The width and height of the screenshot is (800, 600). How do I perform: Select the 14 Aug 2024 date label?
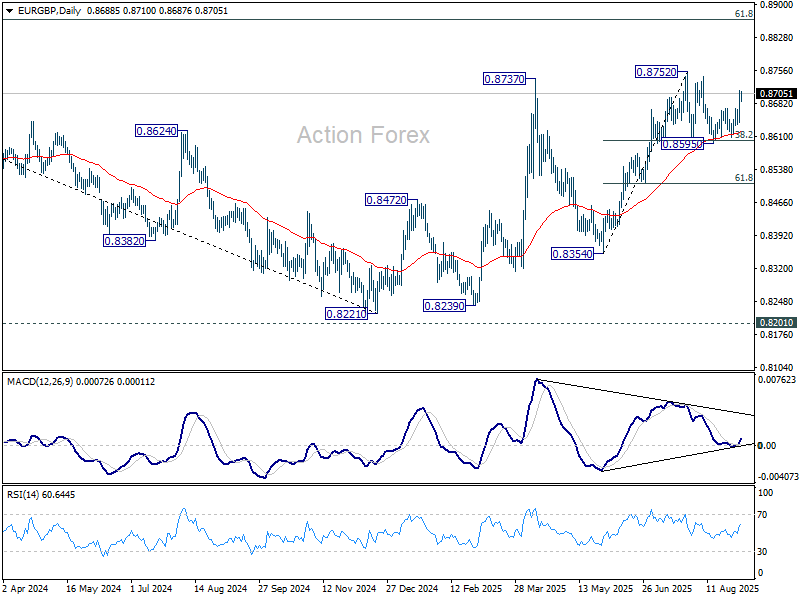(x=220, y=589)
